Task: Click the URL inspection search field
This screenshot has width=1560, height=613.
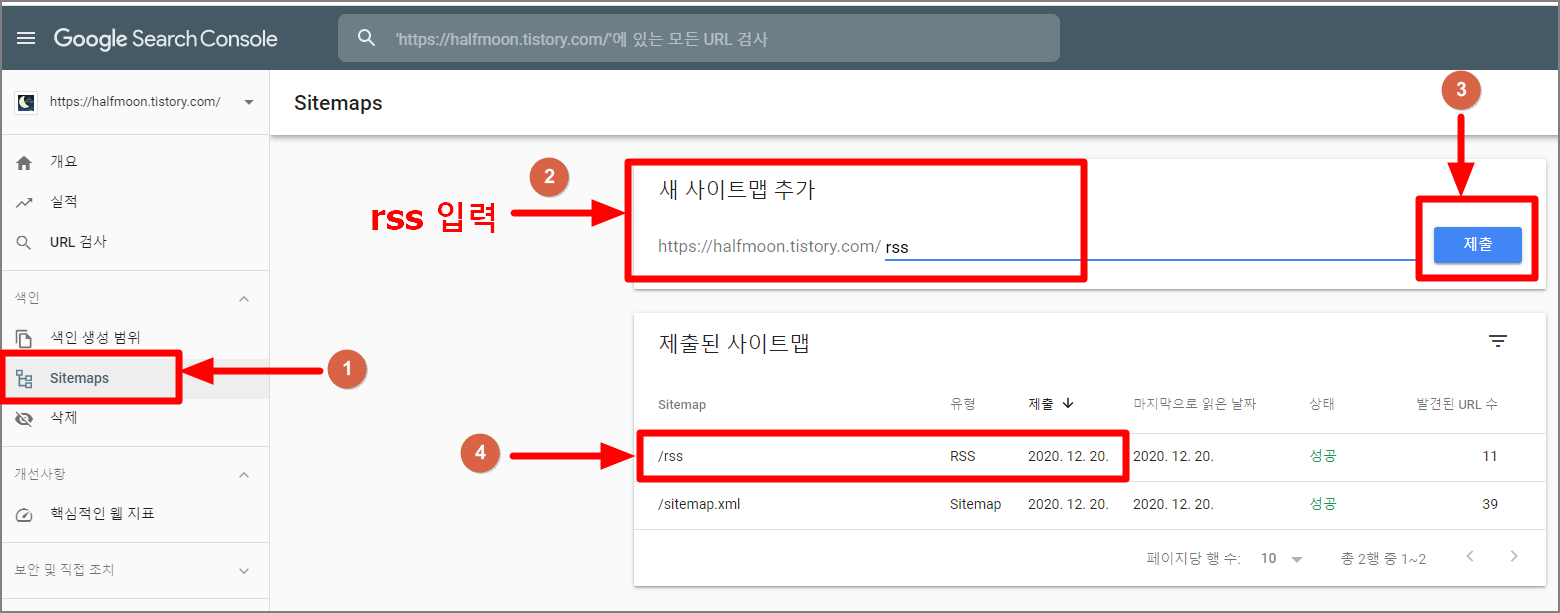Action: click(x=698, y=38)
